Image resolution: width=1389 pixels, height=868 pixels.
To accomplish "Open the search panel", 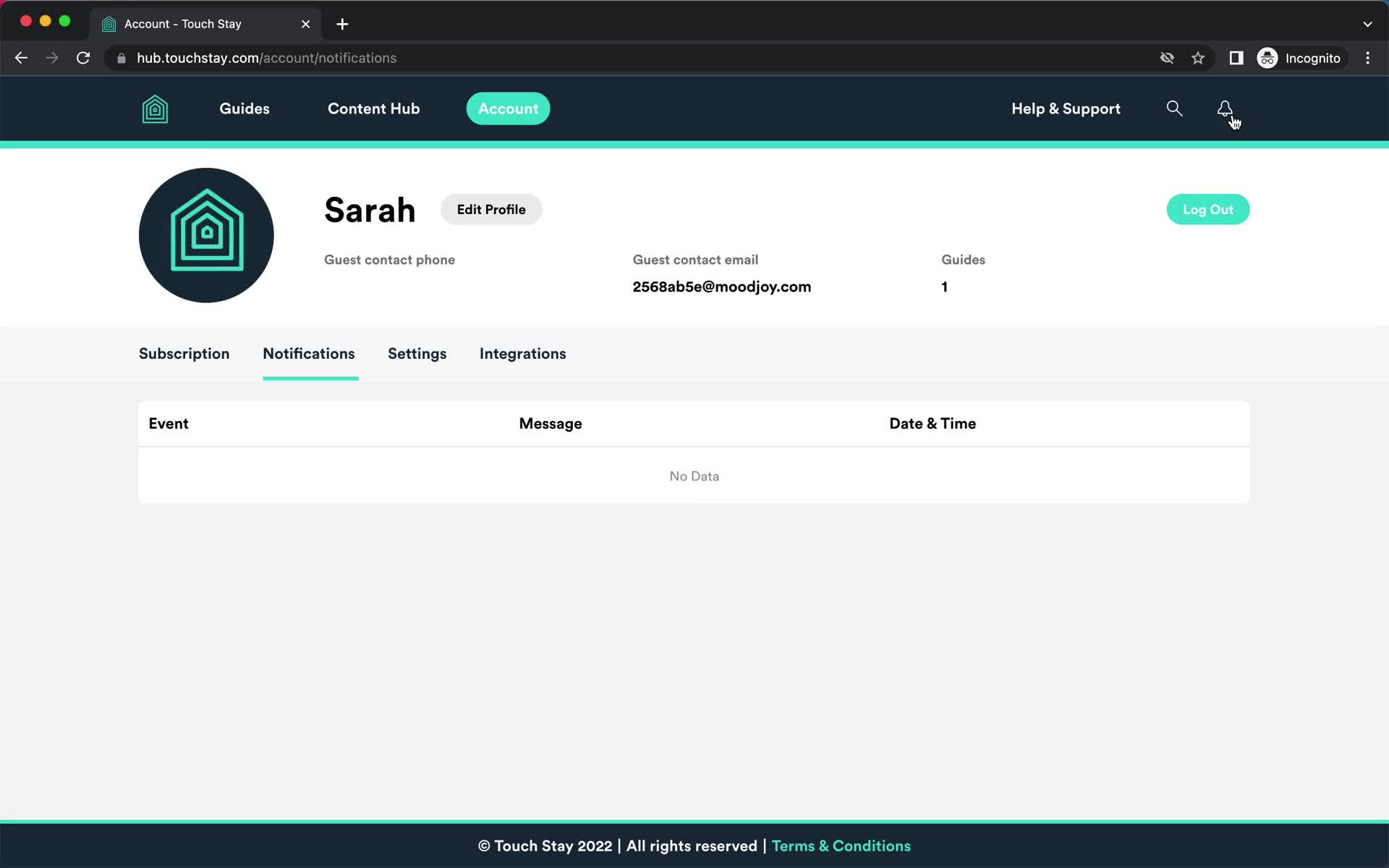I will pos(1173,108).
